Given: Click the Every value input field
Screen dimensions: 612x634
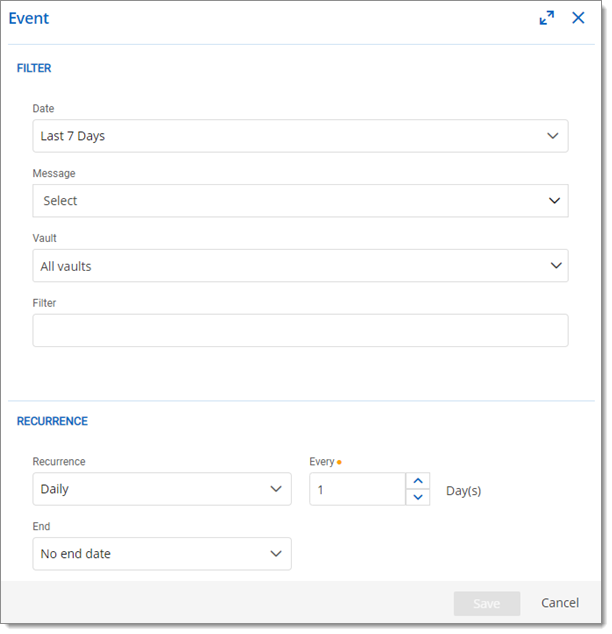Looking at the screenshot, I should point(357,489).
